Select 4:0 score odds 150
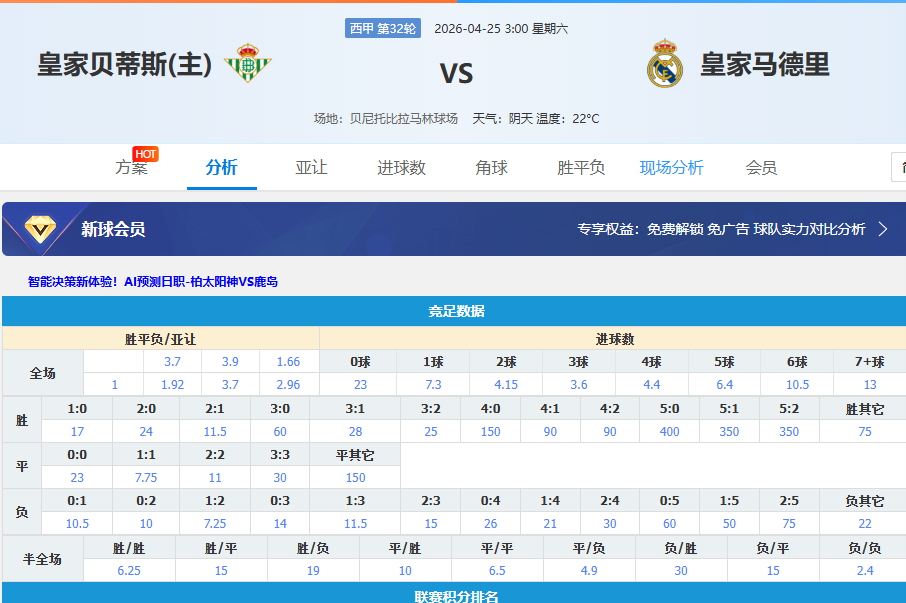906x603 pixels. [x=491, y=431]
